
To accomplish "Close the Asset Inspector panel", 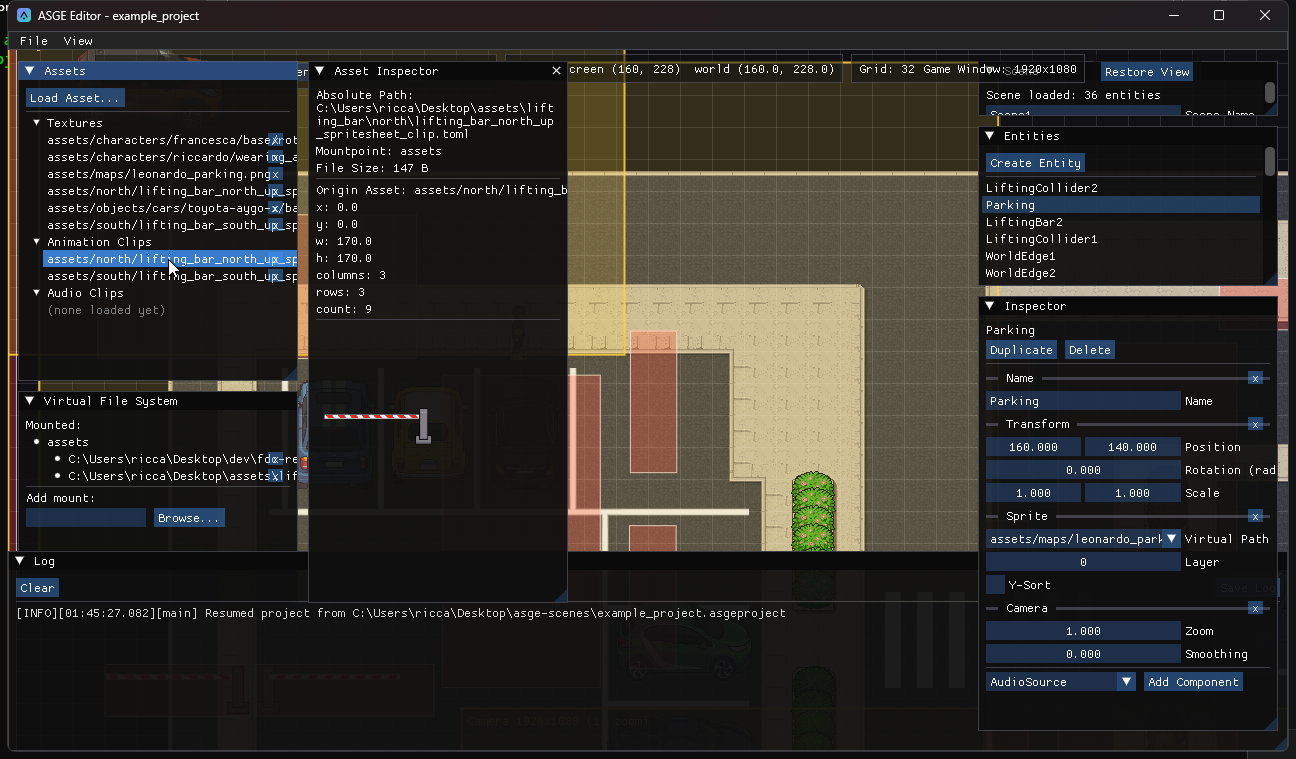I will (x=556, y=71).
